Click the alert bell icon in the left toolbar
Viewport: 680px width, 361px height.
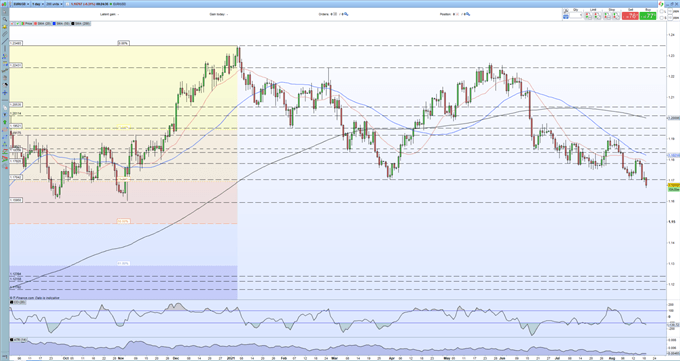5,26
